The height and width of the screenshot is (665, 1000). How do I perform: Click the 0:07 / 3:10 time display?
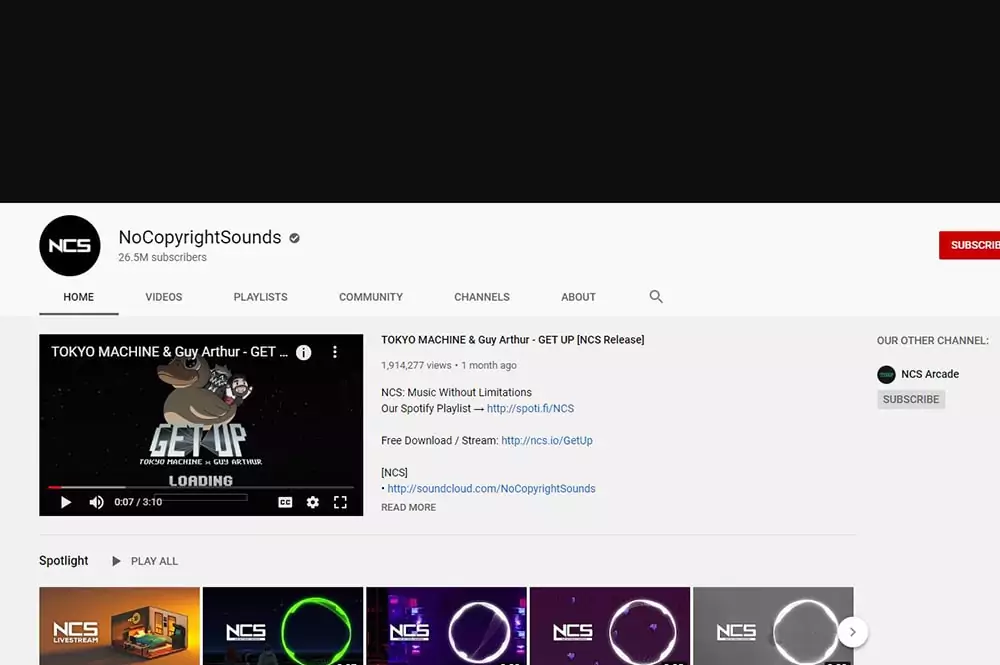coord(138,502)
